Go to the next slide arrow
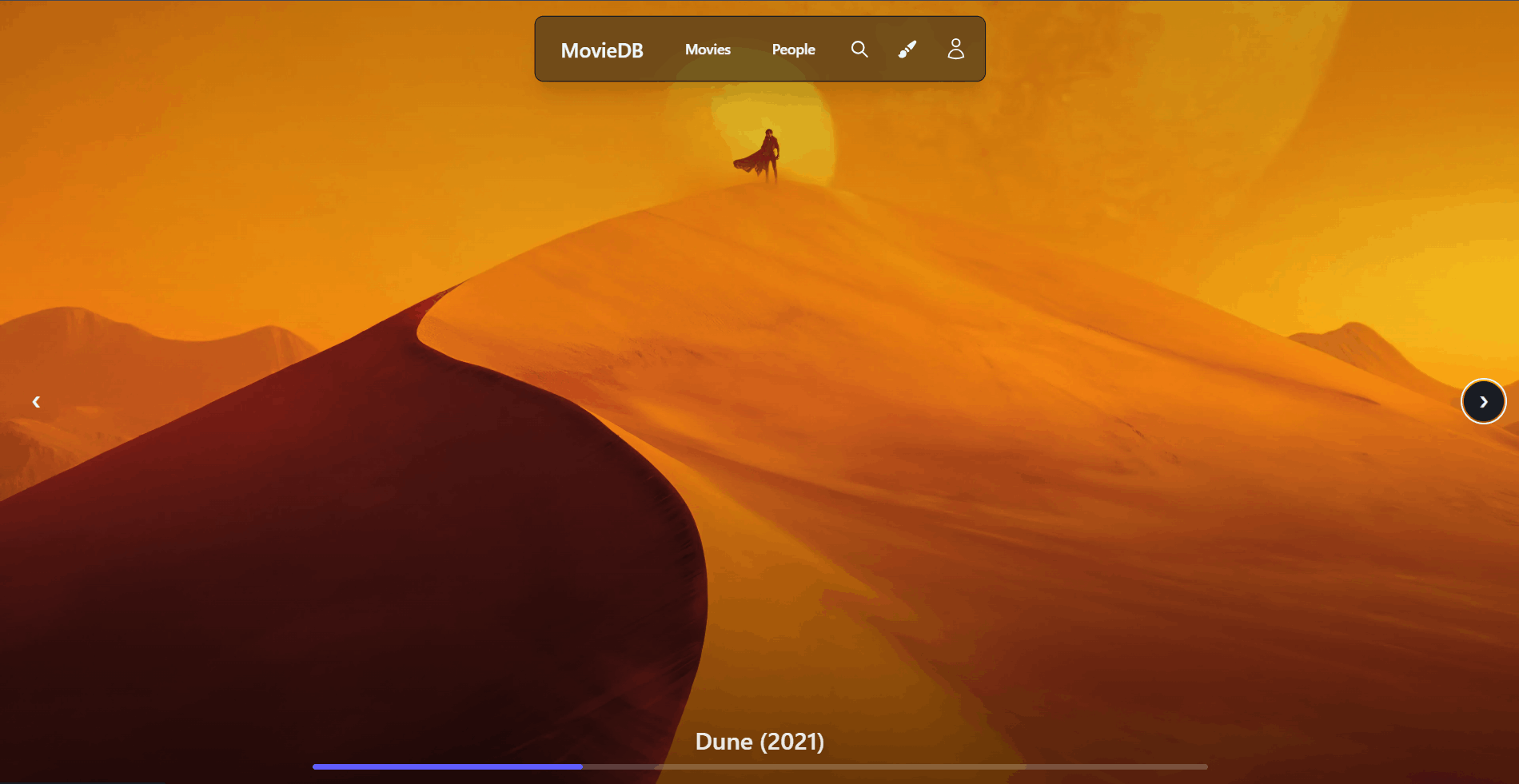This screenshot has width=1519, height=784. click(1483, 401)
